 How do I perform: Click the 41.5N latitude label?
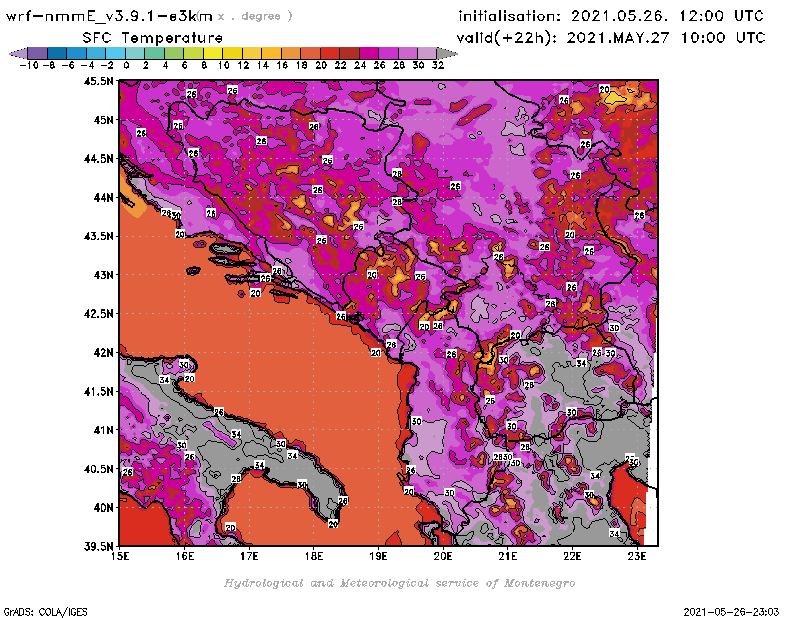pyautogui.click(x=98, y=391)
